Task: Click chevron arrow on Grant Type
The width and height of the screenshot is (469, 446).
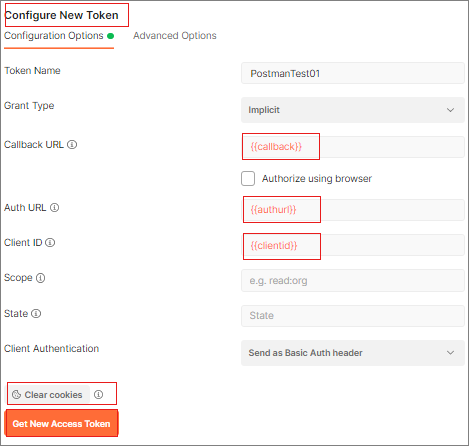Action: pyautogui.click(x=450, y=110)
